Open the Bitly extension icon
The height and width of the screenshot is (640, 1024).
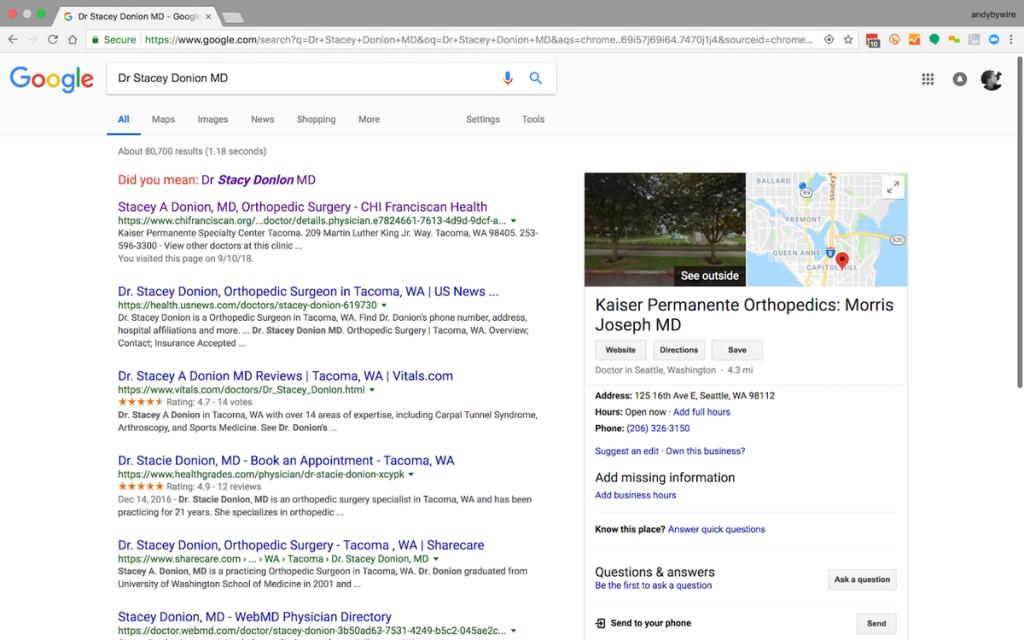pyautogui.click(x=894, y=40)
